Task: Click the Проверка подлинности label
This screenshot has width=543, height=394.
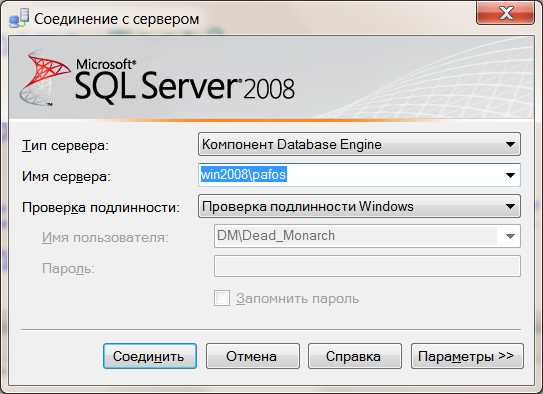Action: point(101,207)
